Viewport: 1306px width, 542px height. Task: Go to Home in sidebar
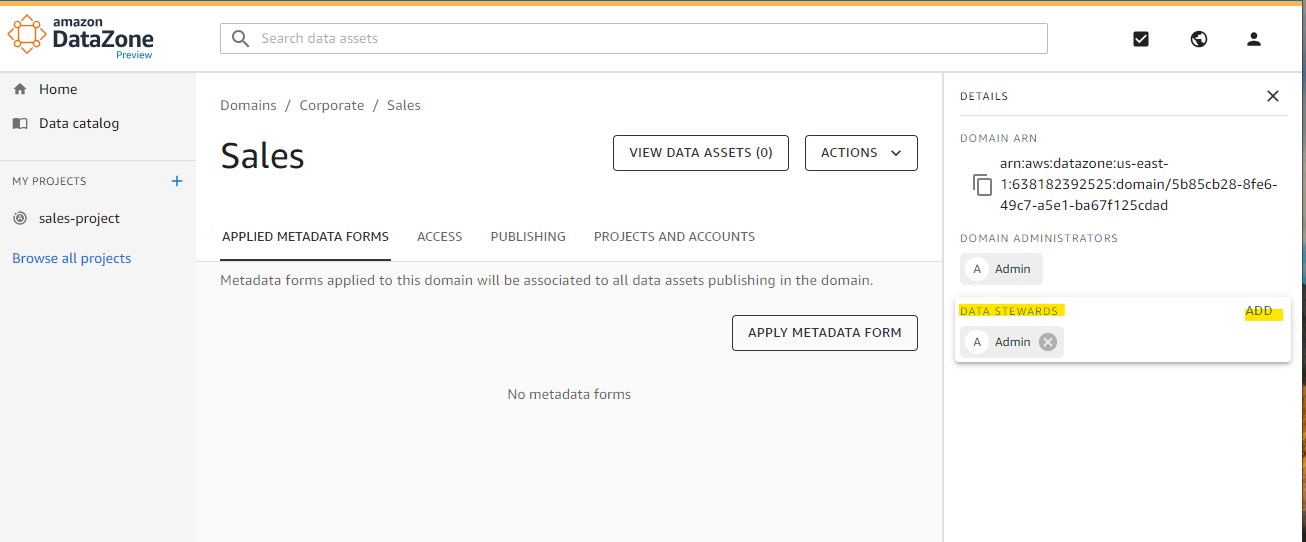[58, 89]
